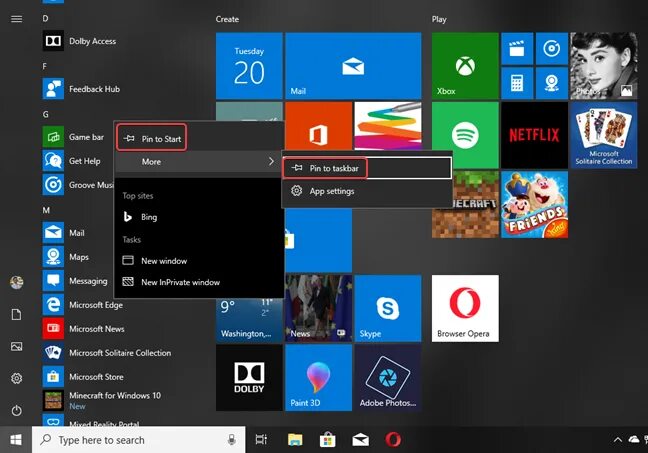
Task: Show hidden system tray icons
Action: coord(618,440)
